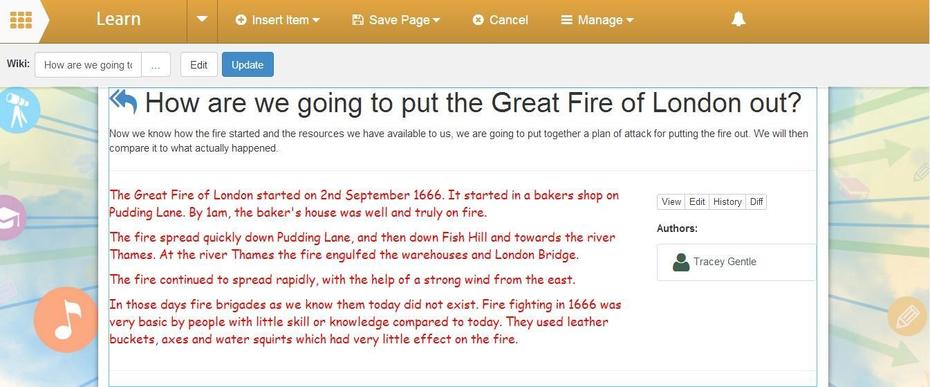This screenshot has height=387, width=930.
Task: Click the Wiki name input field
Action: pyautogui.click(x=88, y=65)
